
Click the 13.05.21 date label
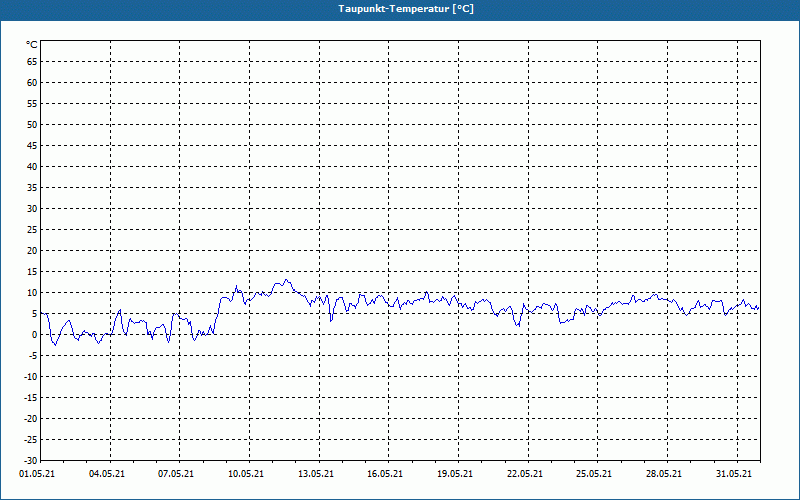coord(316,474)
